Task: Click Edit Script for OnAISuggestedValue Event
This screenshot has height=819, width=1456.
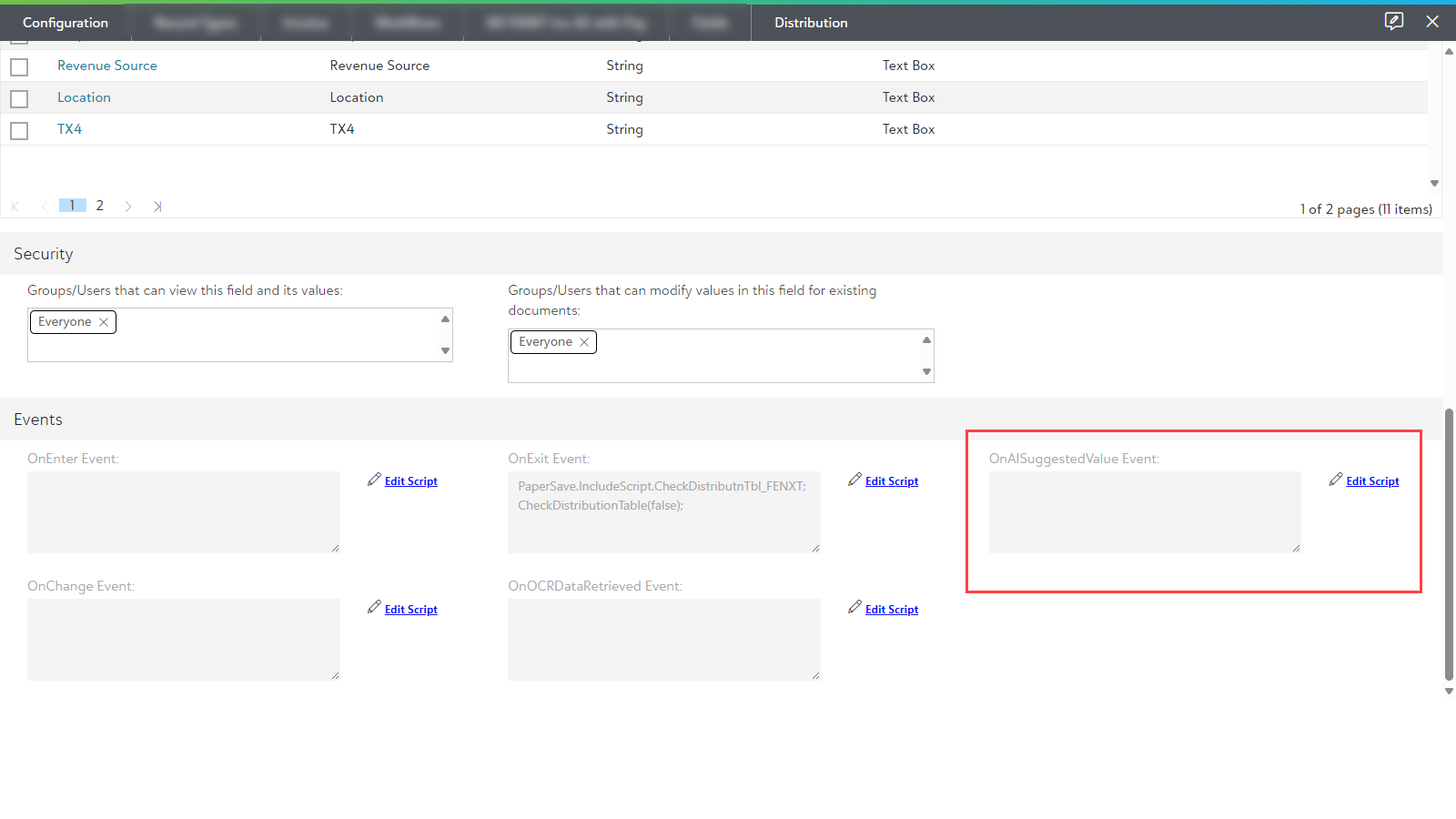Action: pos(1372,481)
